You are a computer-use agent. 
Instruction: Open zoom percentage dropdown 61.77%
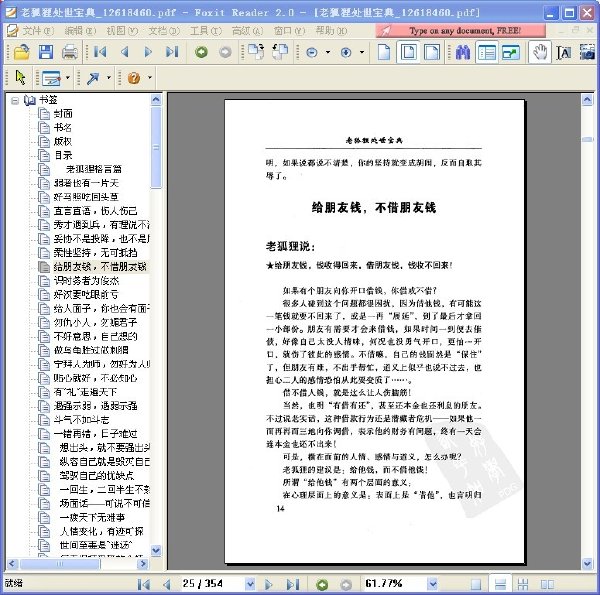coord(432,584)
